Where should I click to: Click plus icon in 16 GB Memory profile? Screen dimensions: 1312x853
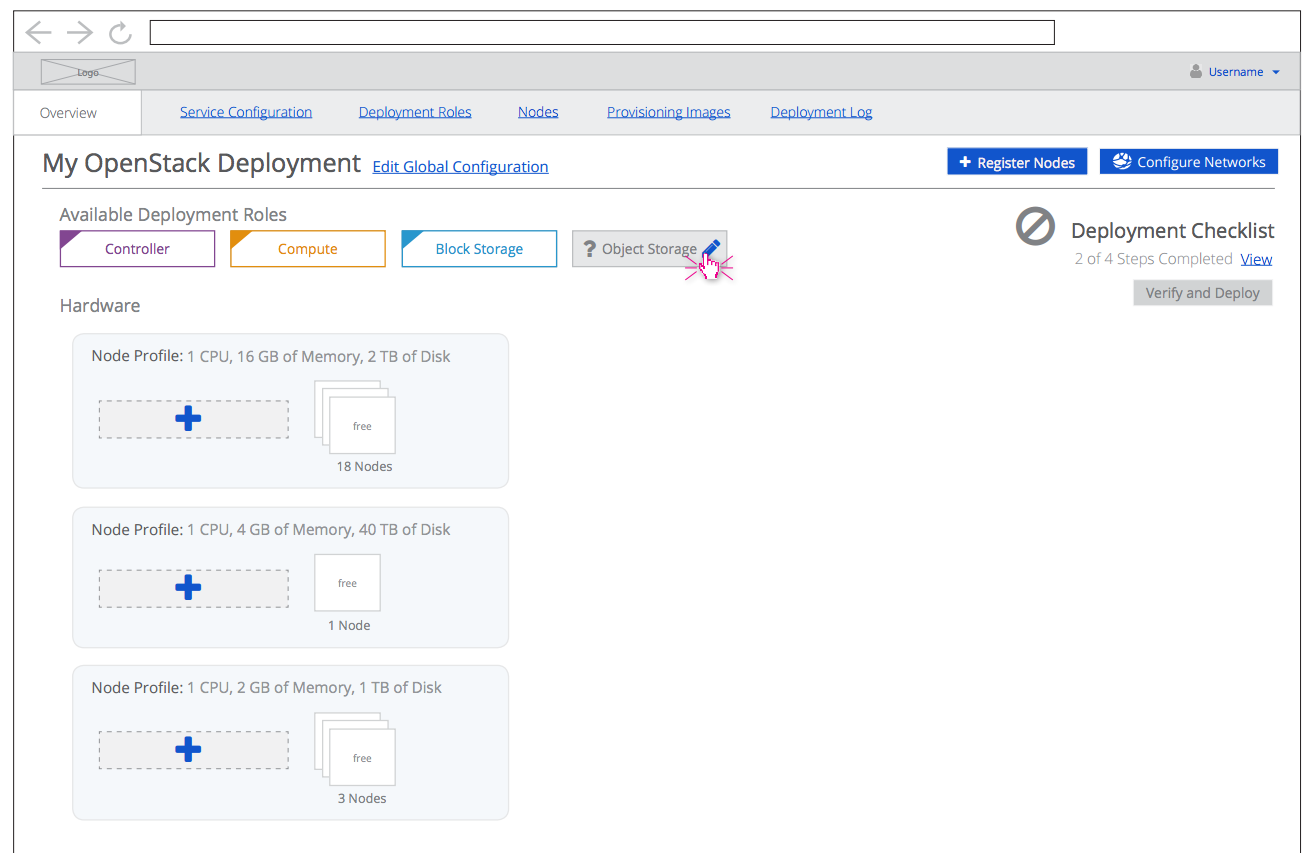[x=188, y=419]
